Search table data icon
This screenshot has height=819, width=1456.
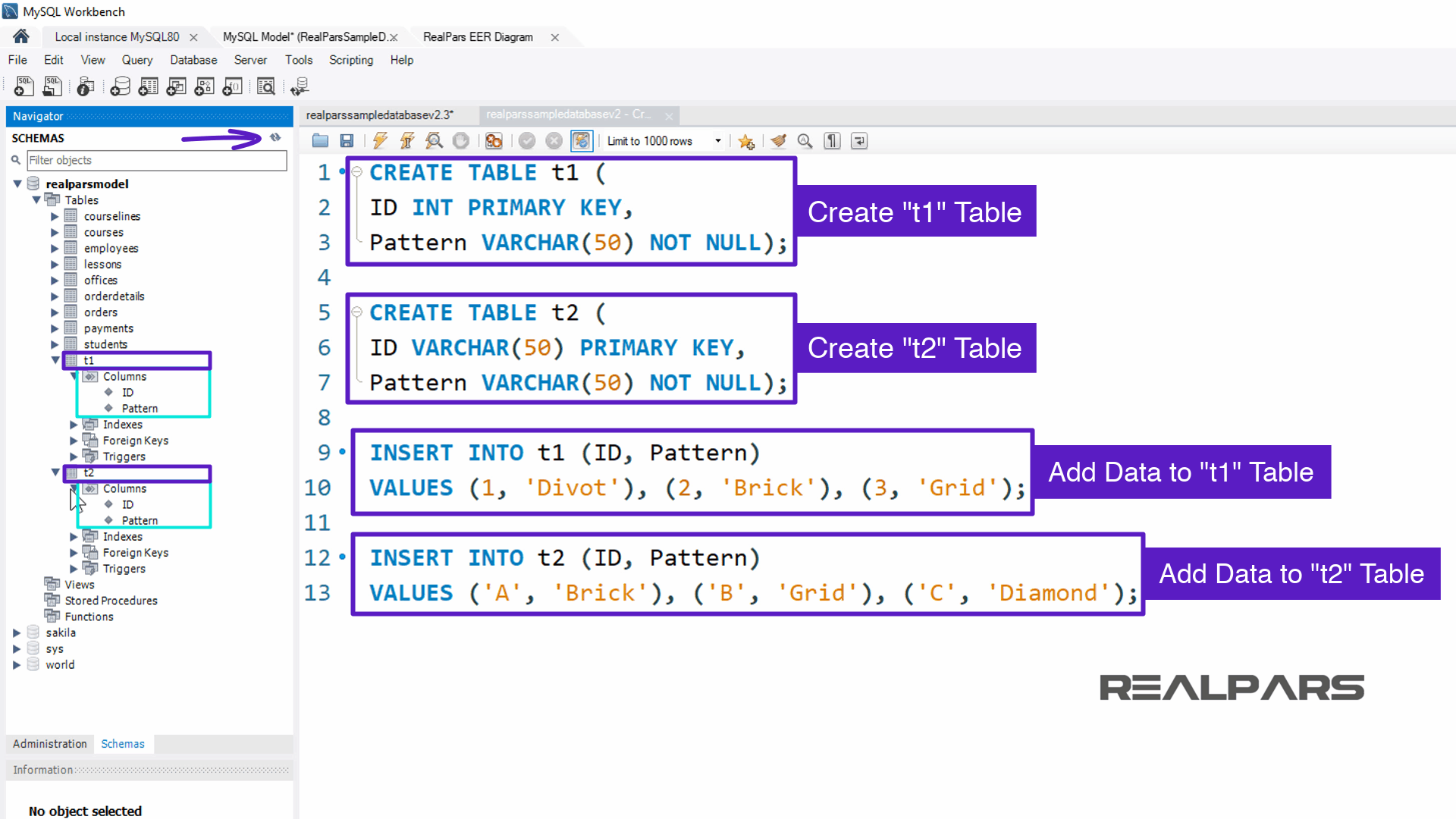pyautogui.click(x=265, y=86)
